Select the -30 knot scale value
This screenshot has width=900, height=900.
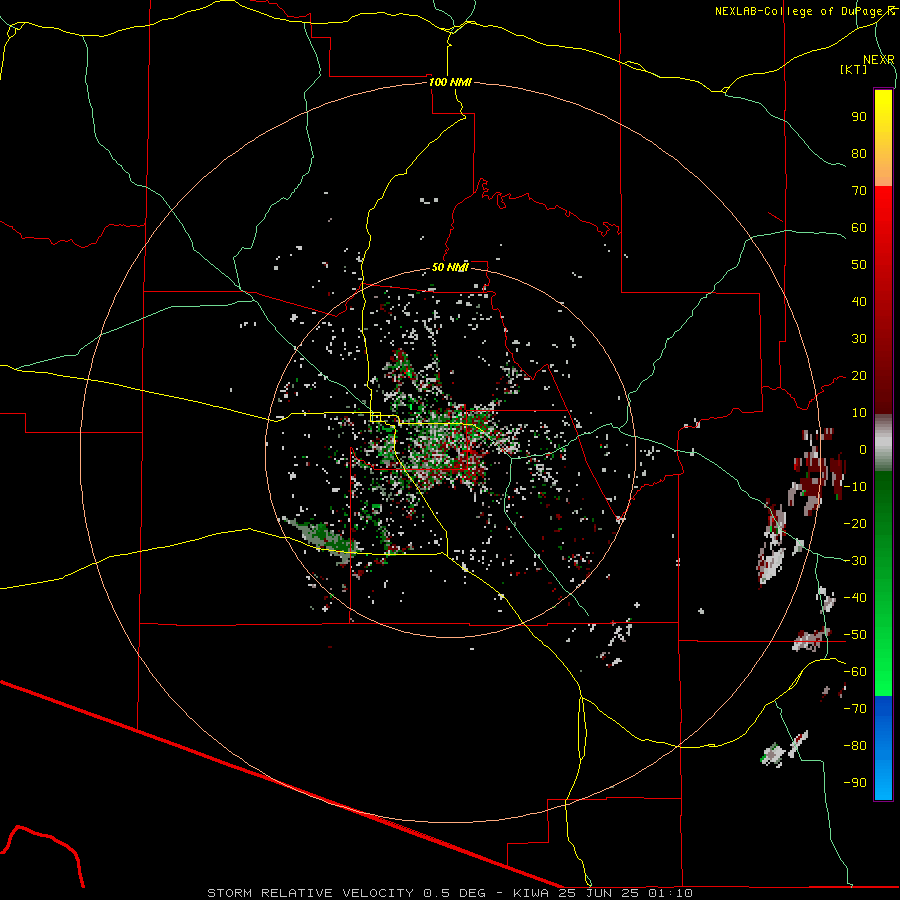pos(855,561)
